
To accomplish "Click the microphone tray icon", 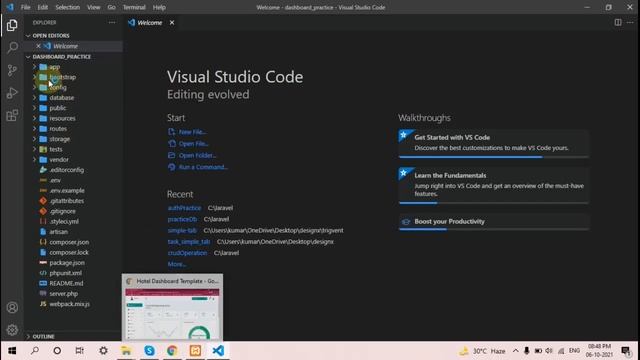I will click(527, 351).
